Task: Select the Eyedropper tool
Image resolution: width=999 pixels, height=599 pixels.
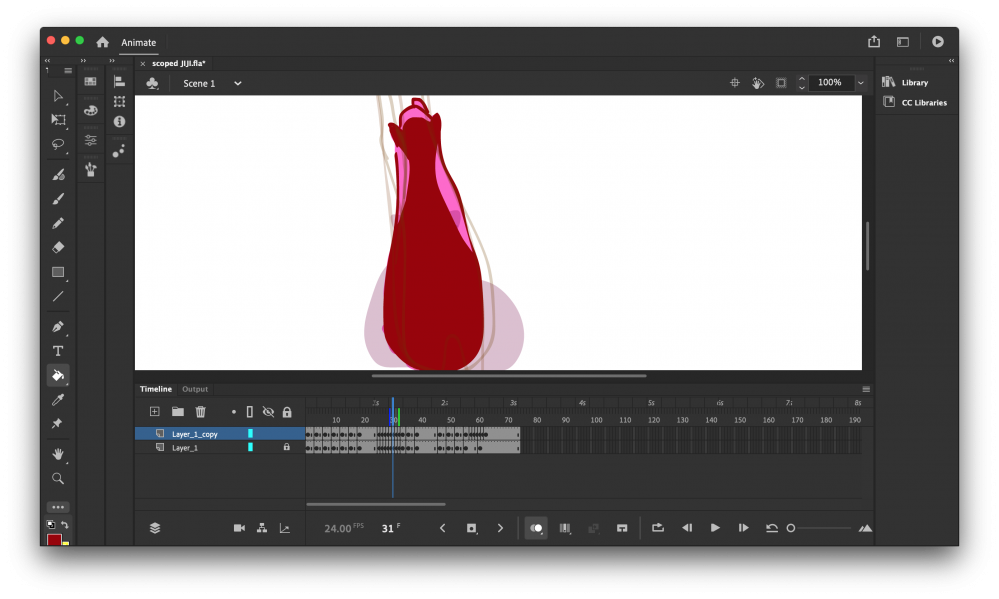Action: [58, 400]
